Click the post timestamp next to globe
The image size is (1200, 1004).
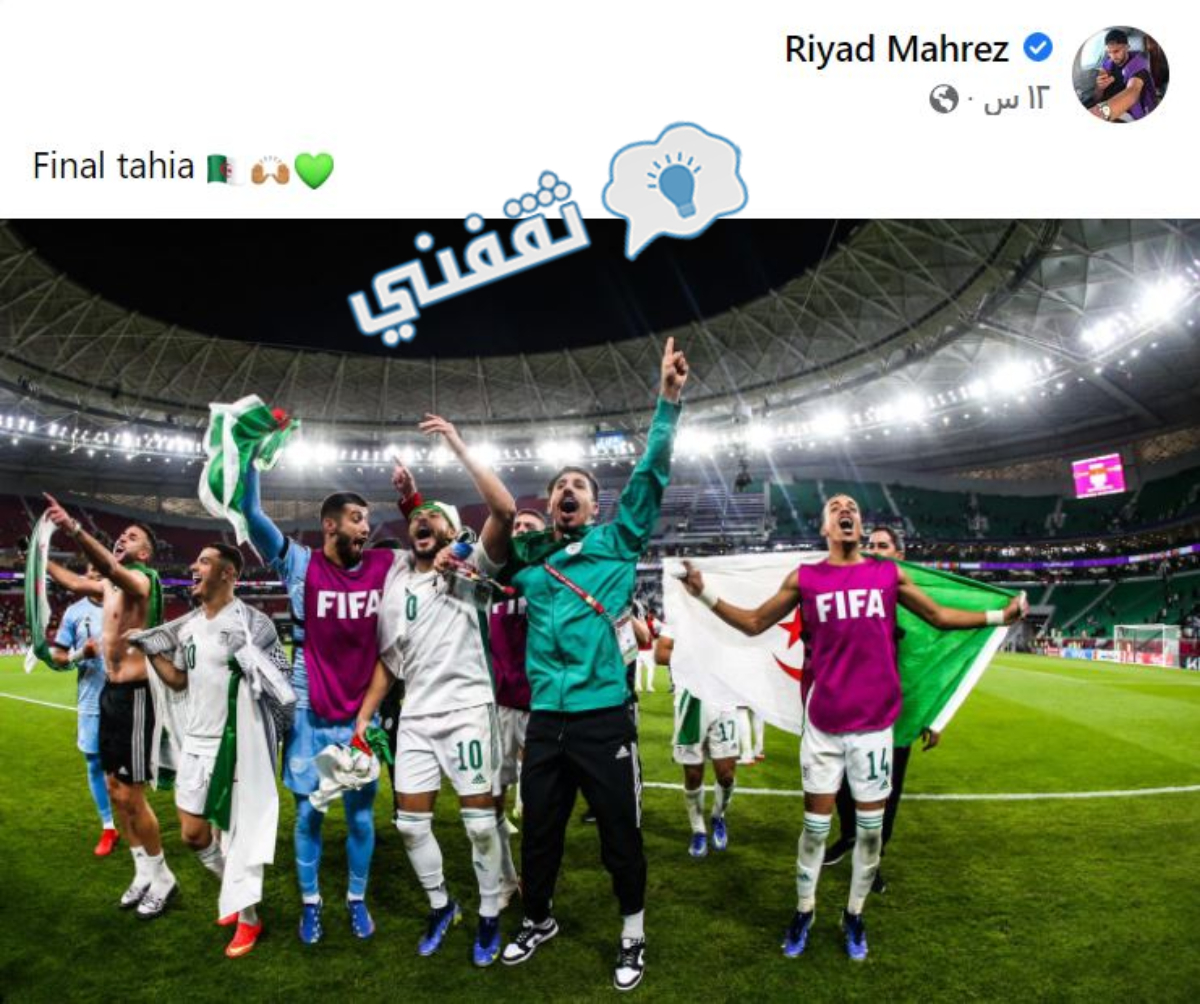[x=1015, y=99]
